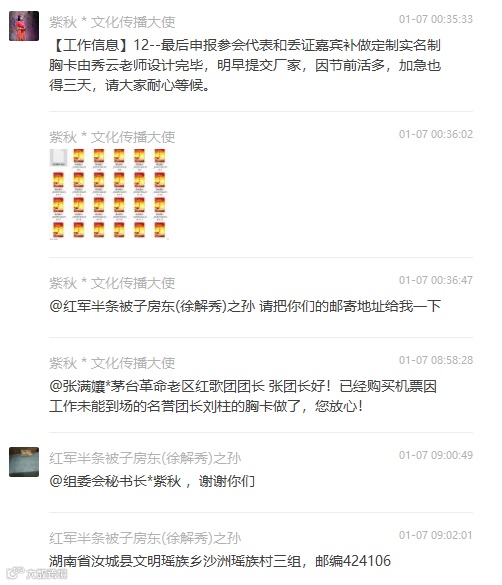
Task: Click the 湖南省汝城县 address message
Action: coord(220,561)
